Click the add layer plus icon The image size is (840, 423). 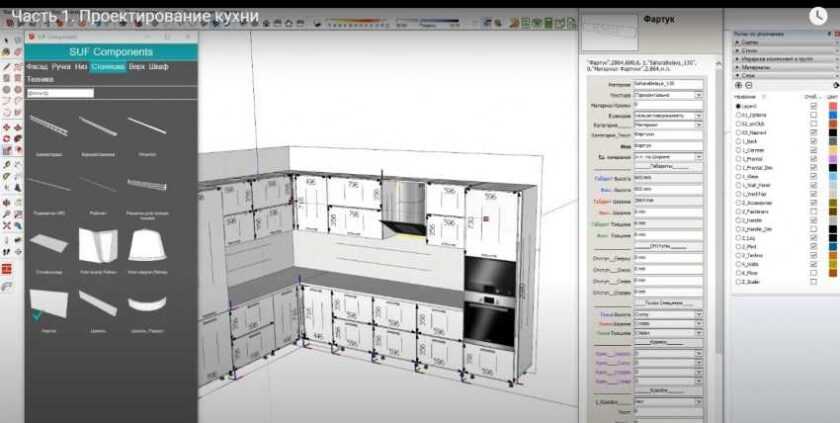coord(738,86)
